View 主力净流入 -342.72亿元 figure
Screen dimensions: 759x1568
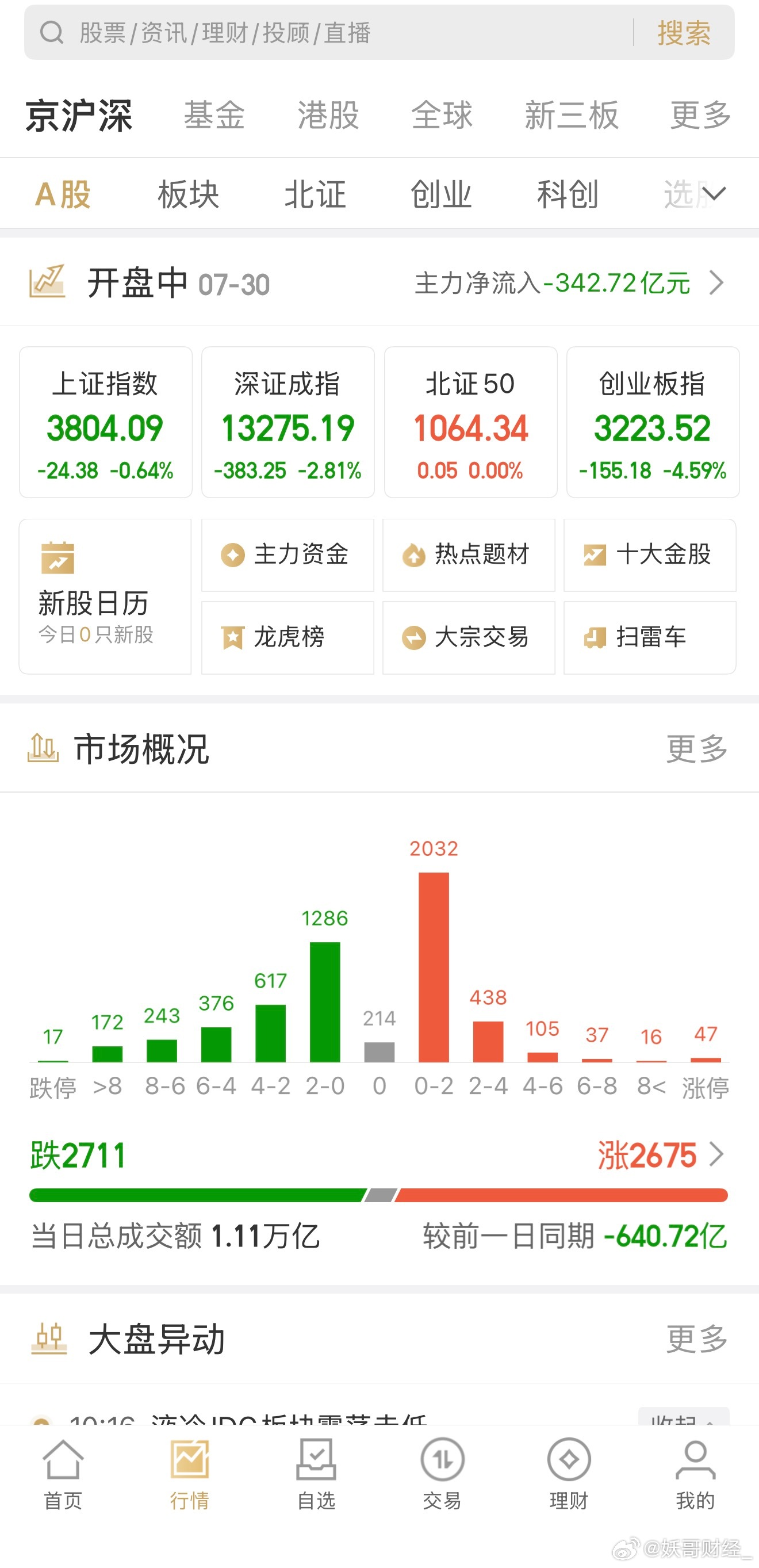click(x=552, y=283)
